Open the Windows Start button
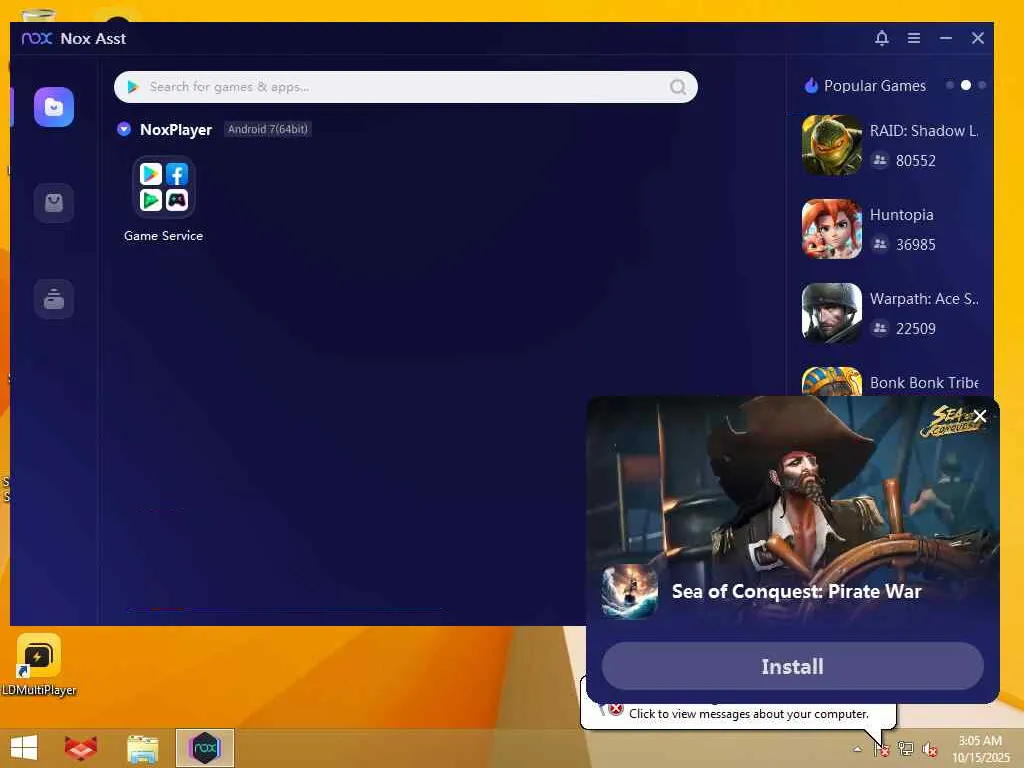1024x768 pixels. pyautogui.click(x=24, y=748)
